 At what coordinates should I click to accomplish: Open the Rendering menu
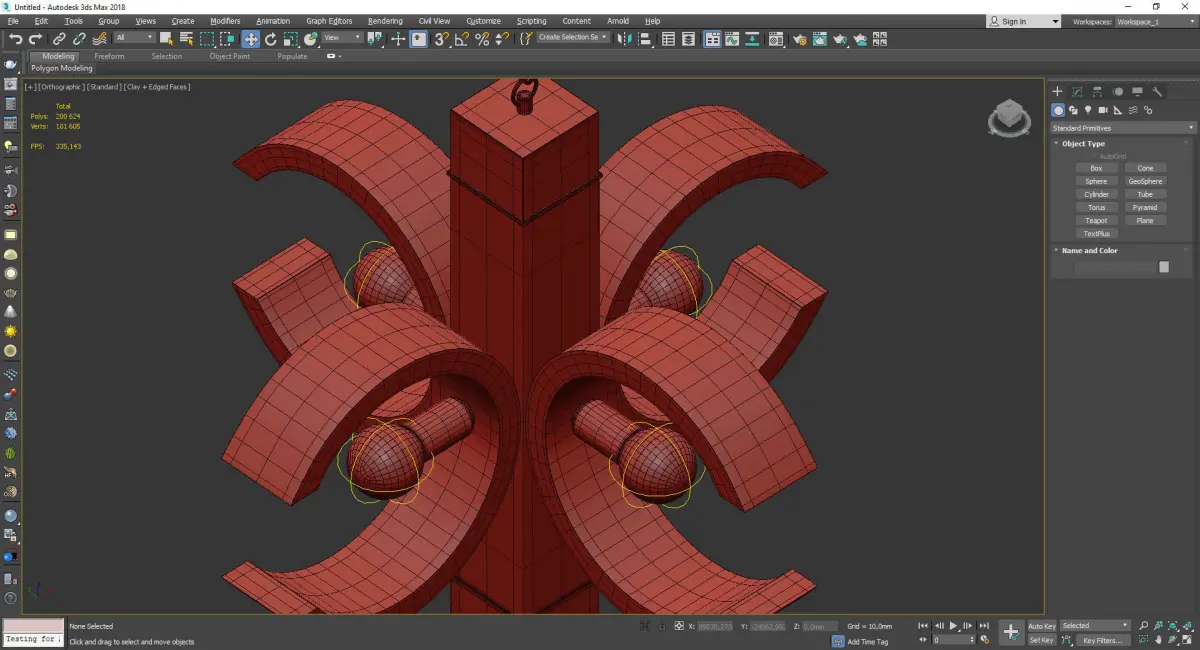pos(385,21)
